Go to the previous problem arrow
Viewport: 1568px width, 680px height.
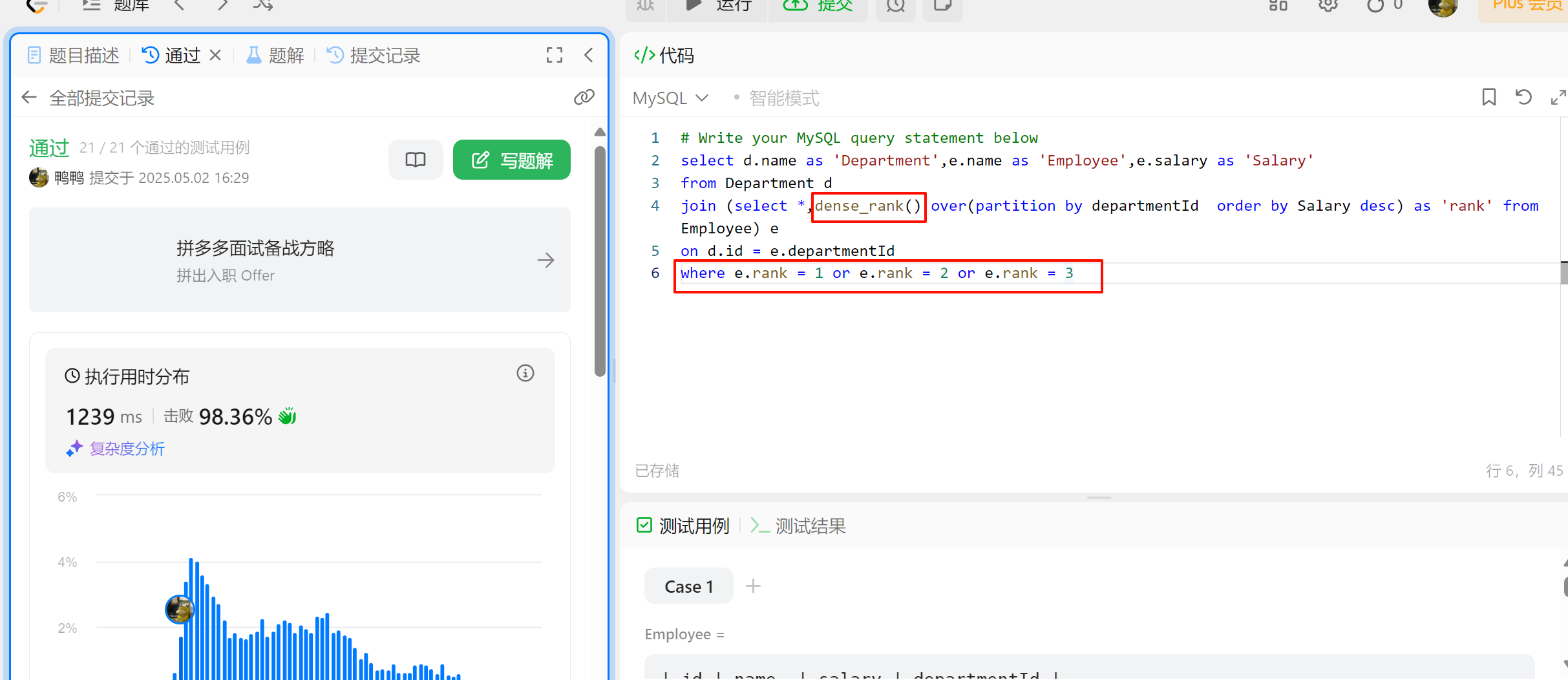[180, 5]
